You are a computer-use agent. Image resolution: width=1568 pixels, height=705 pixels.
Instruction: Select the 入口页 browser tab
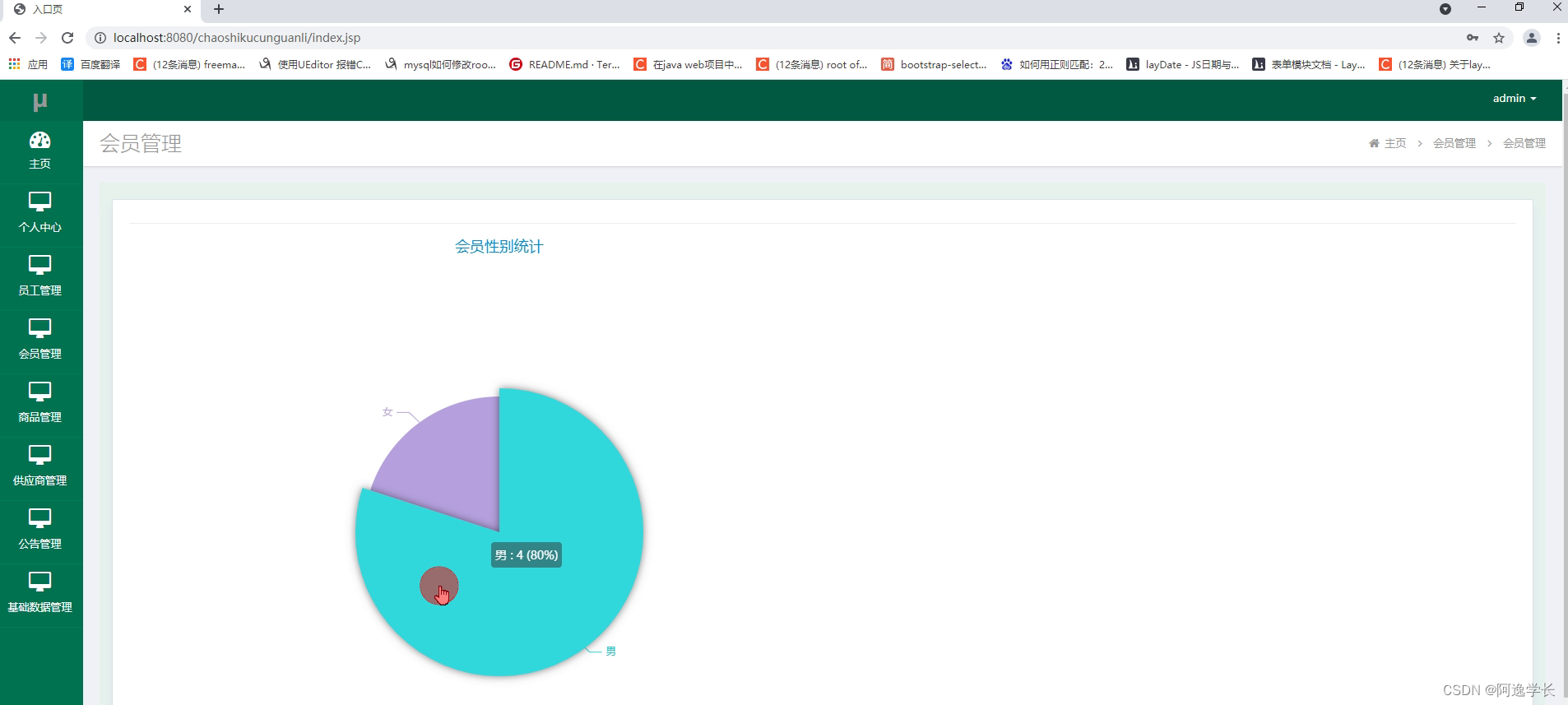tap(103, 10)
